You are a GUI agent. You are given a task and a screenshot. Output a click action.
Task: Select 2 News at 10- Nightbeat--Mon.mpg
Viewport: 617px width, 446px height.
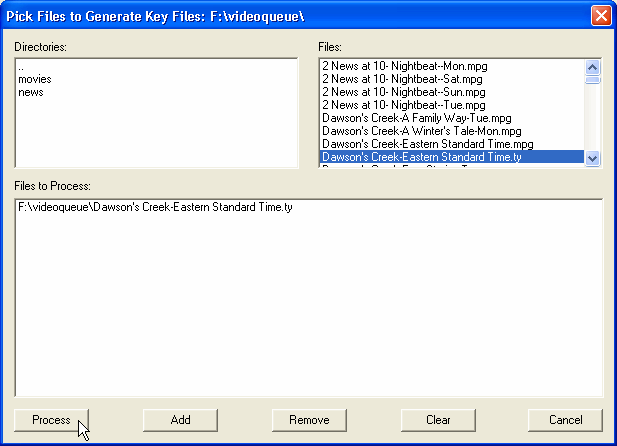click(x=452, y=66)
